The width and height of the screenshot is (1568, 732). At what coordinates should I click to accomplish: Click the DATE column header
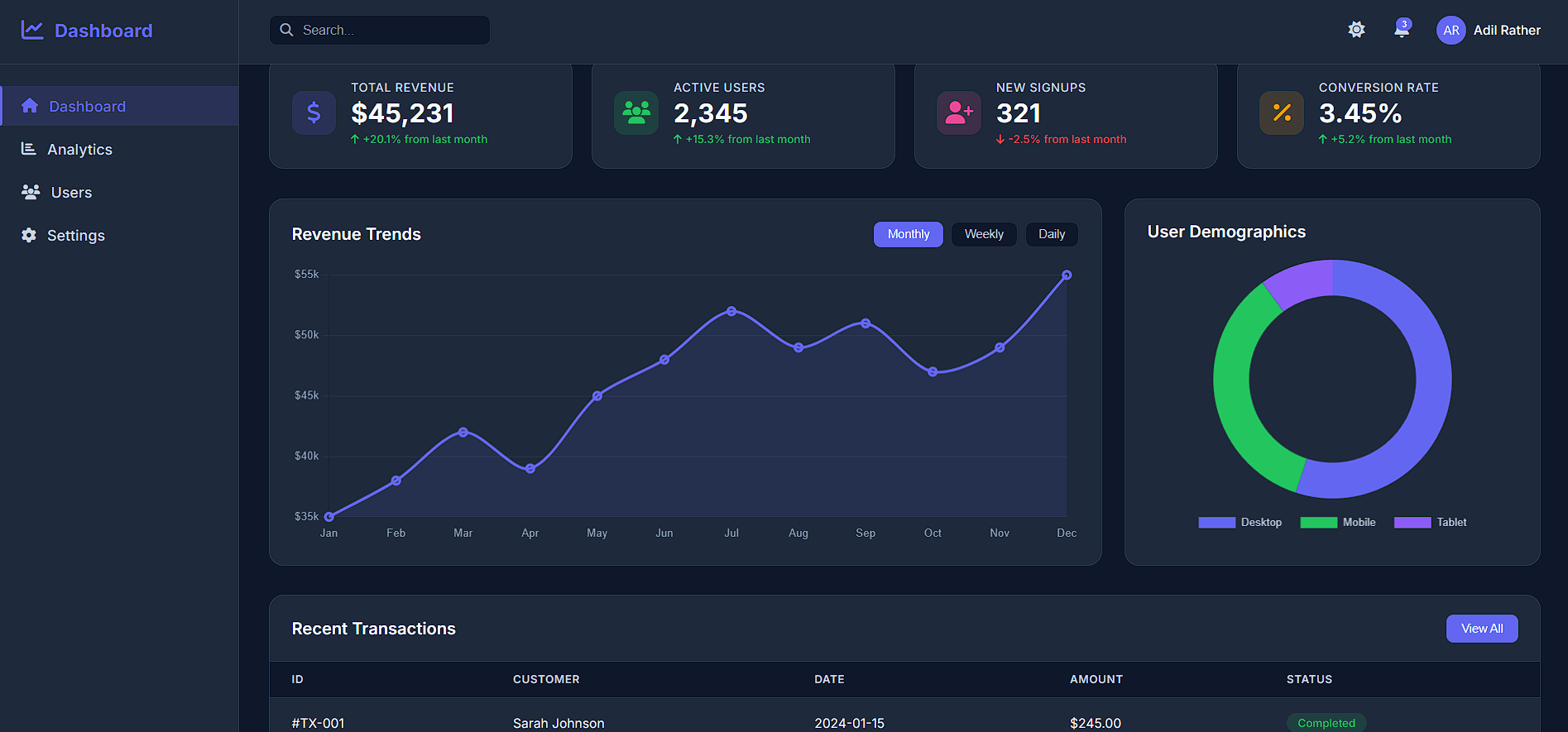click(x=829, y=679)
